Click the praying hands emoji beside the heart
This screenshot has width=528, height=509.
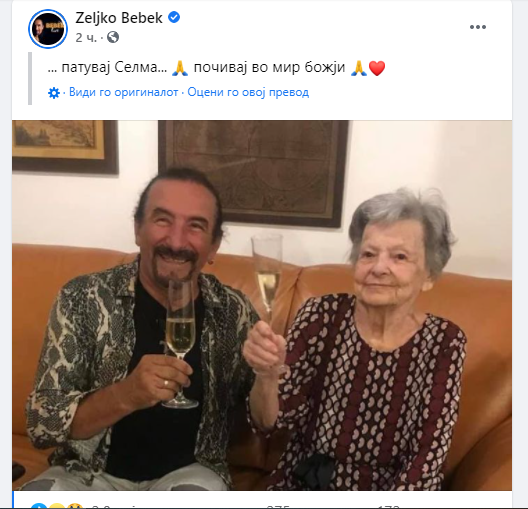pos(359,68)
